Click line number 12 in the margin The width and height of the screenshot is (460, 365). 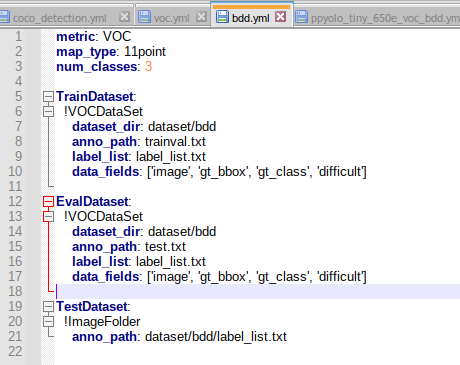point(15,201)
